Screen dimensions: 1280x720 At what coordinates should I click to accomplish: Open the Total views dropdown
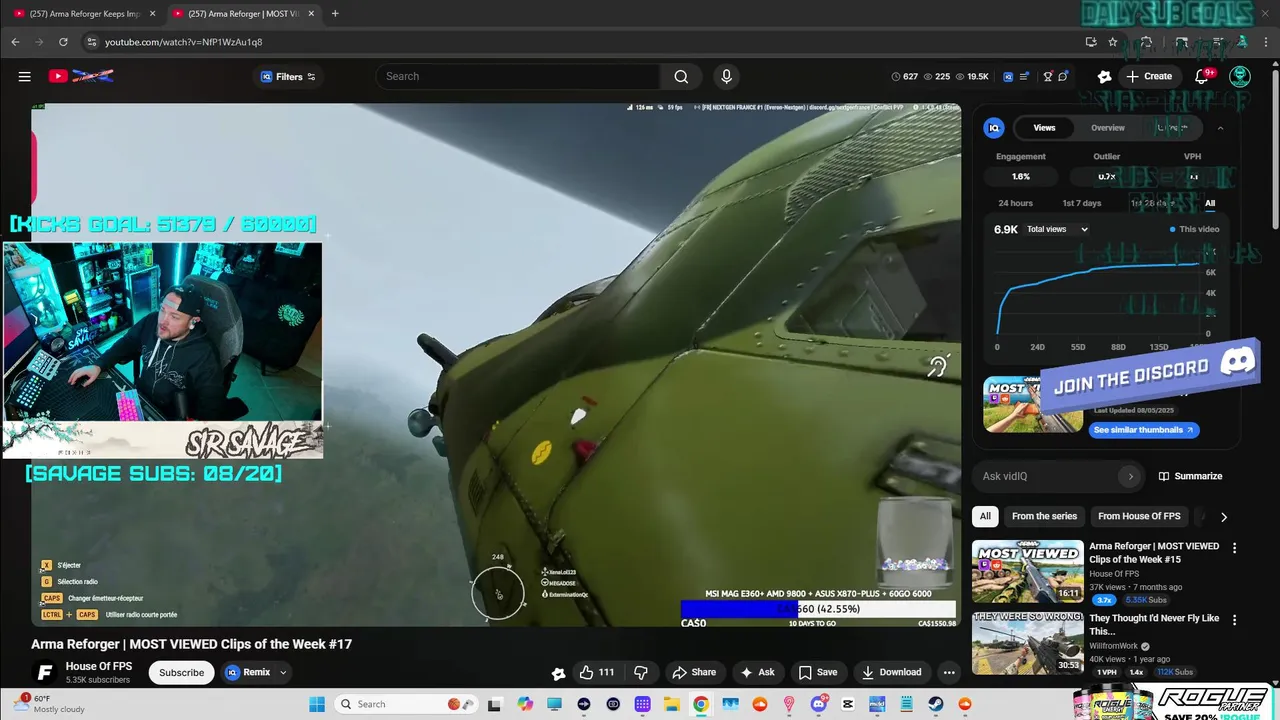pos(1057,229)
